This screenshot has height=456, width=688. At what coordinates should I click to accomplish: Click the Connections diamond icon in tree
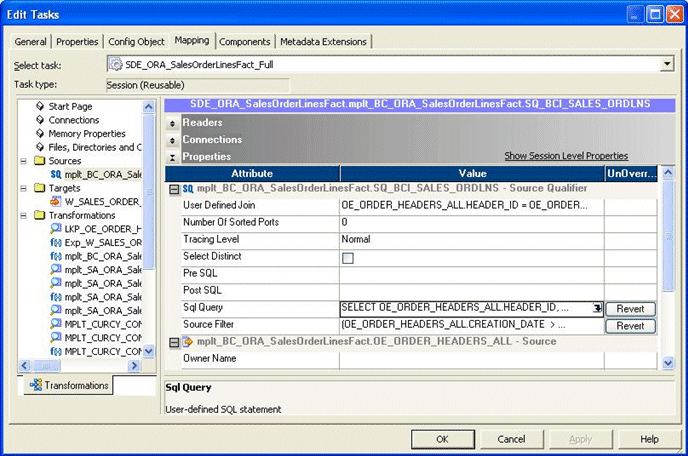[40, 120]
